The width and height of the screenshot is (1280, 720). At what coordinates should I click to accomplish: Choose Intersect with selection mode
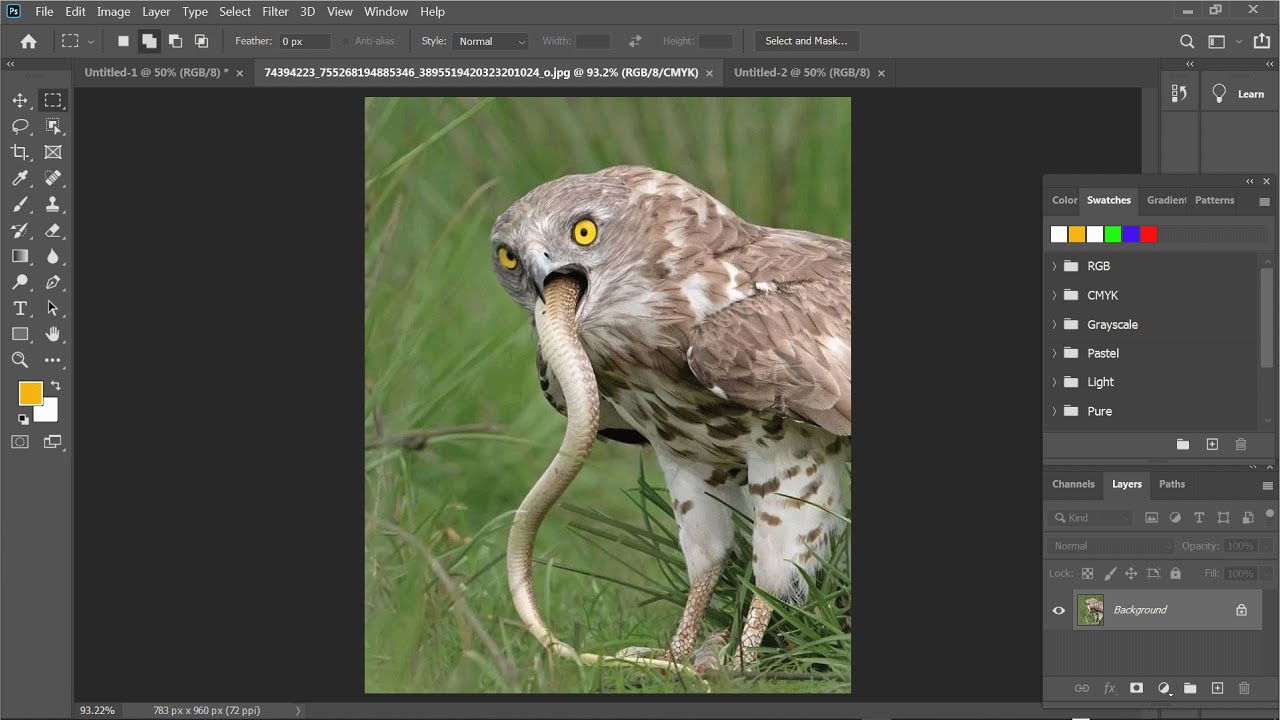201,41
